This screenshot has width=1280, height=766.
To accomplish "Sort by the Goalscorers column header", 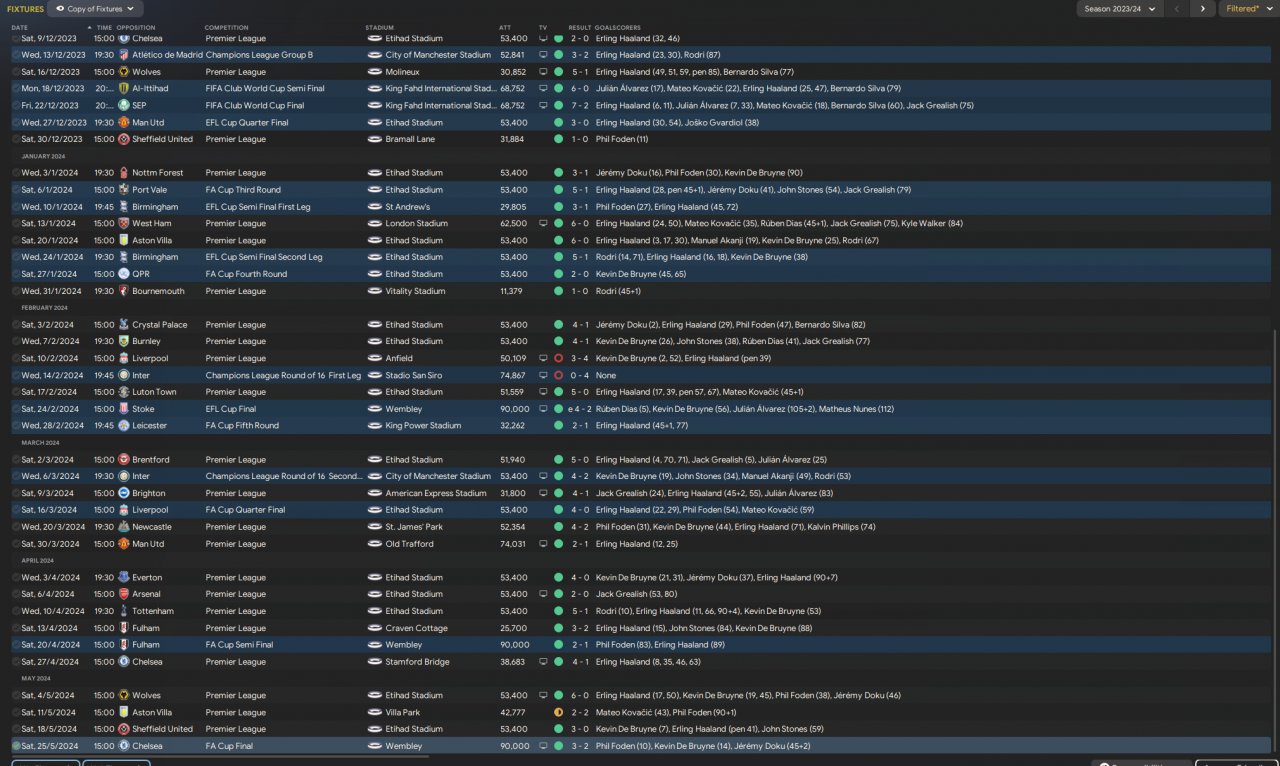I will coord(618,27).
